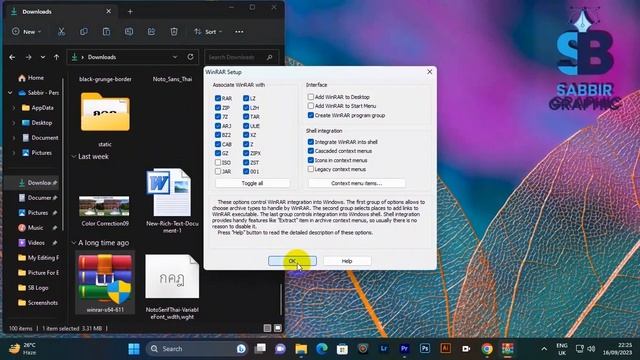Click Search Downloads field
The height and width of the screenshot is (360, 640).
coord(242,57)
